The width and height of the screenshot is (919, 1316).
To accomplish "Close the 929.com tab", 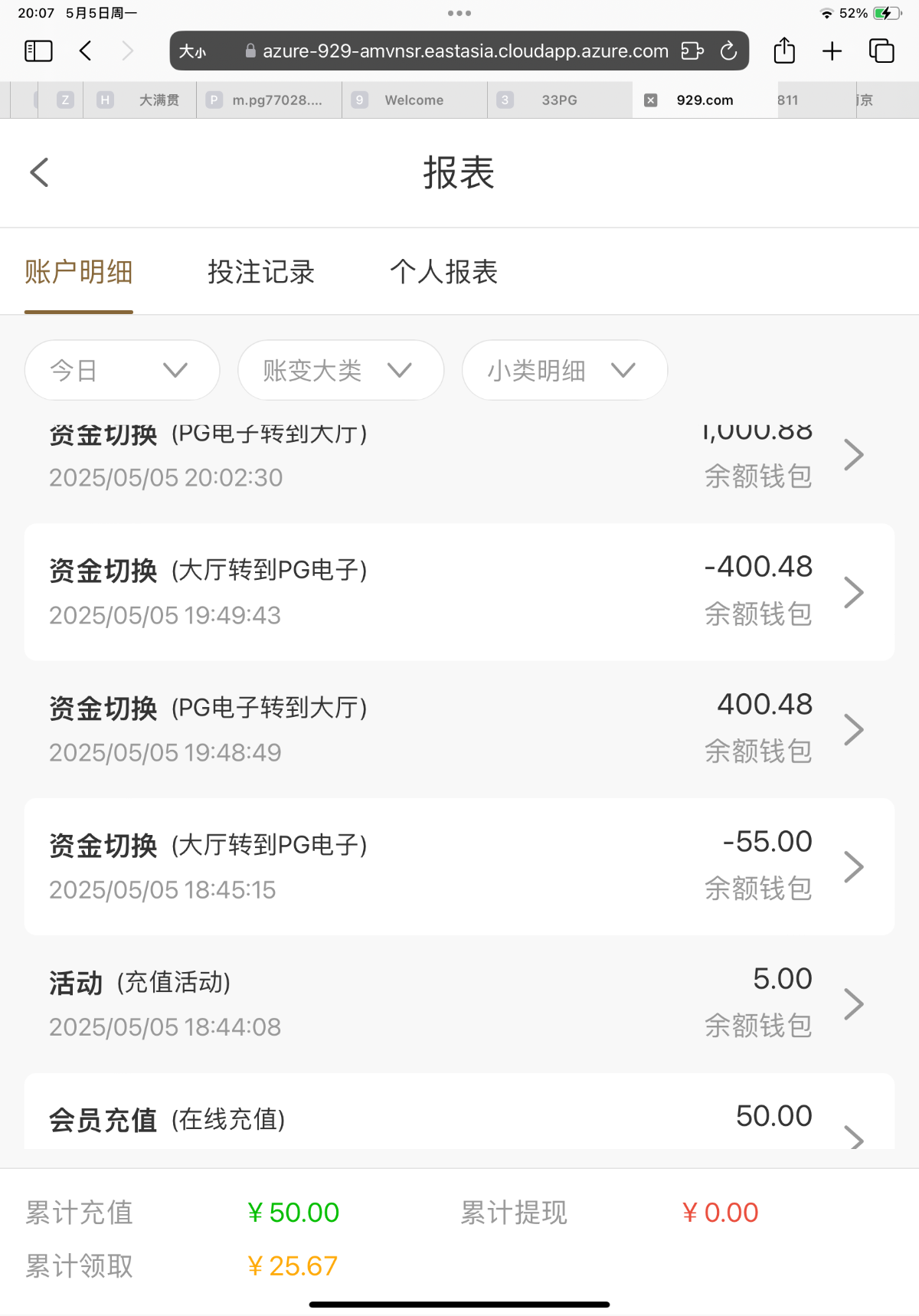I will click(x=650, y=100).
